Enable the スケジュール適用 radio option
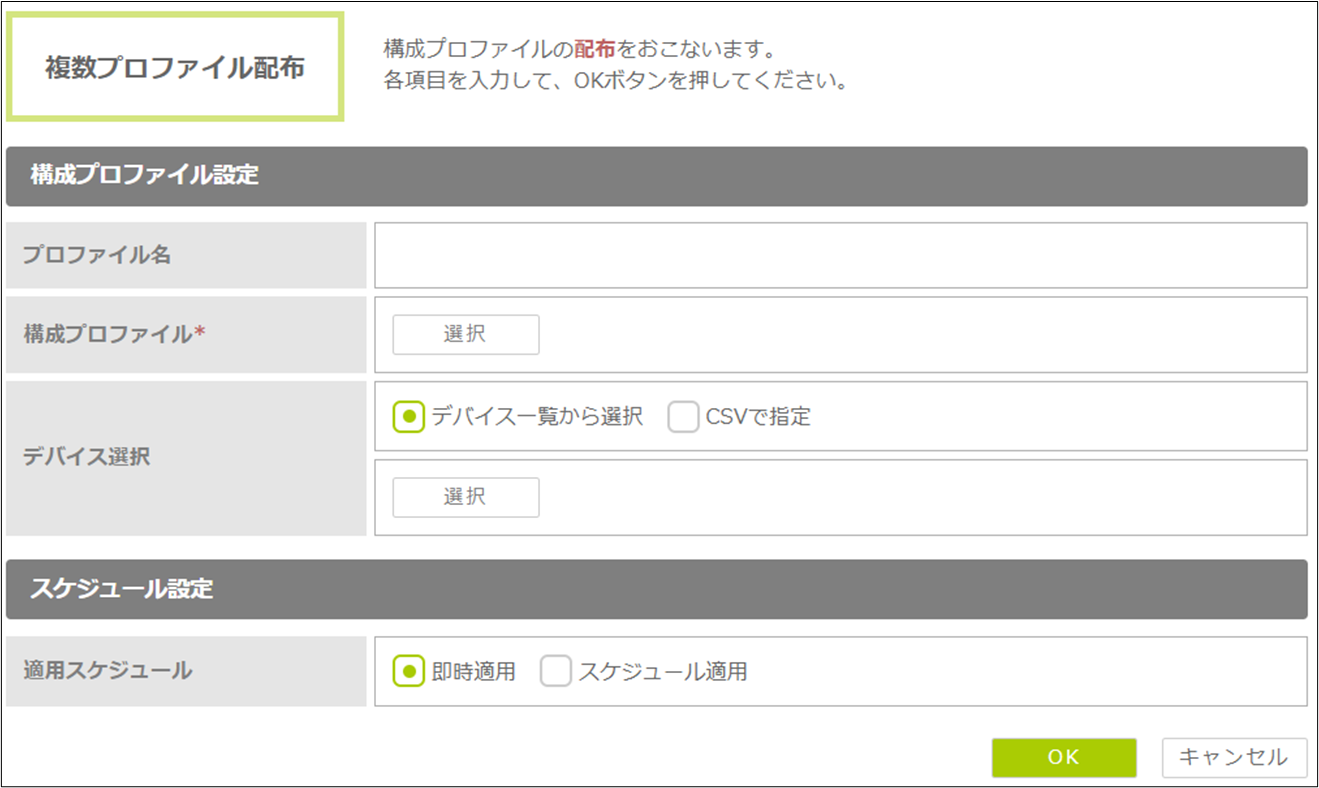Screen dimensions: 1319x788 (x=555, y=672)
